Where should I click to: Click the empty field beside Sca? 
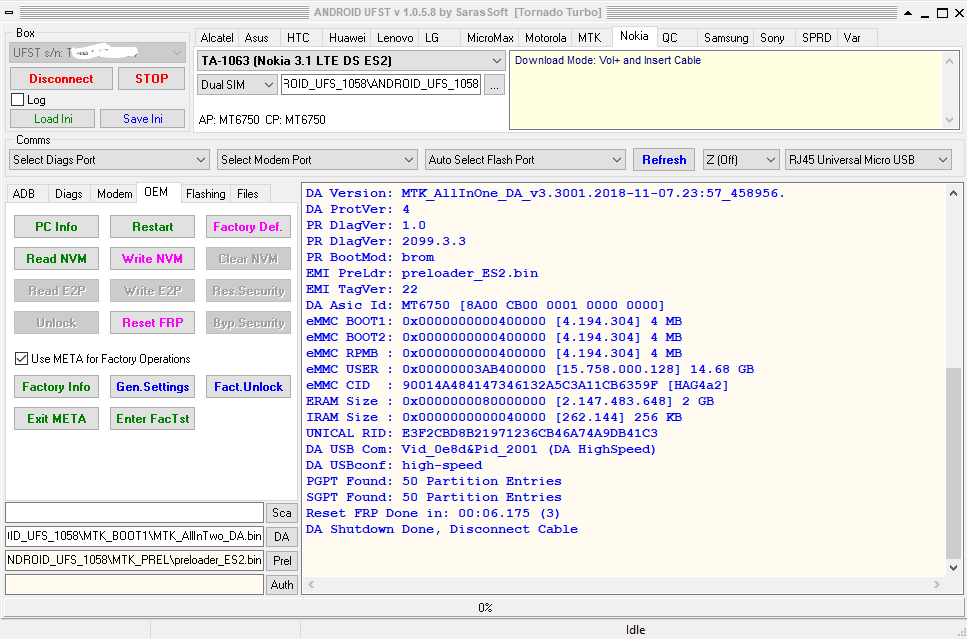[x=134, y=513]
